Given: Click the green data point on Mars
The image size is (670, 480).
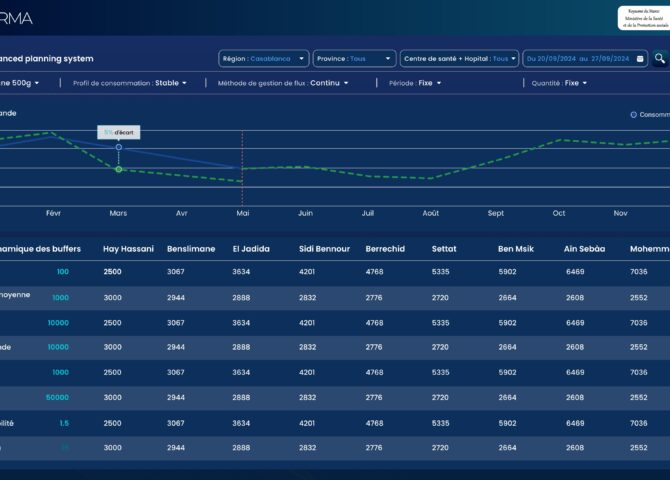Looking at the screenshot, I should pyautogui.click(x=119, y=169).
